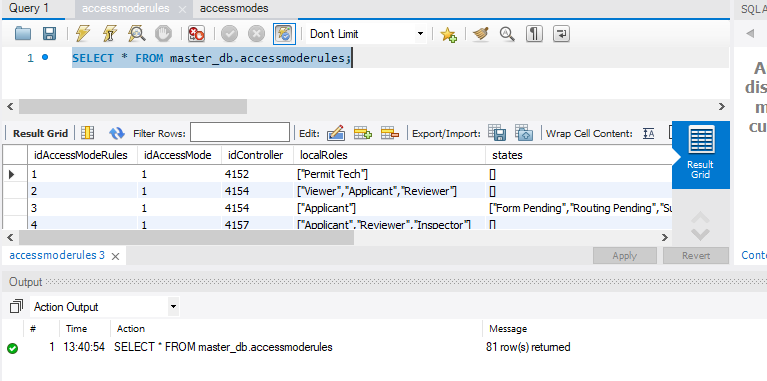This screenshot has width=767, height=381.
Task: Click the horizontal scrollbar of the SQL editor
Action: [x=133, y=106]
